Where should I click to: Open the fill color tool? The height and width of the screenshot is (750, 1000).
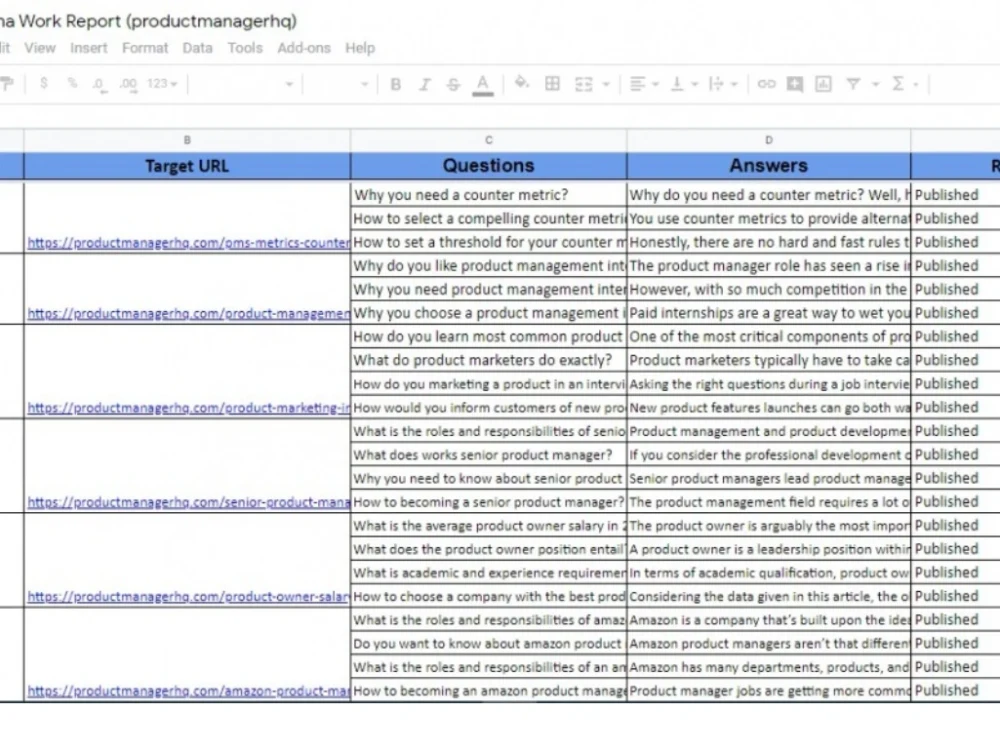click(520, 83)
